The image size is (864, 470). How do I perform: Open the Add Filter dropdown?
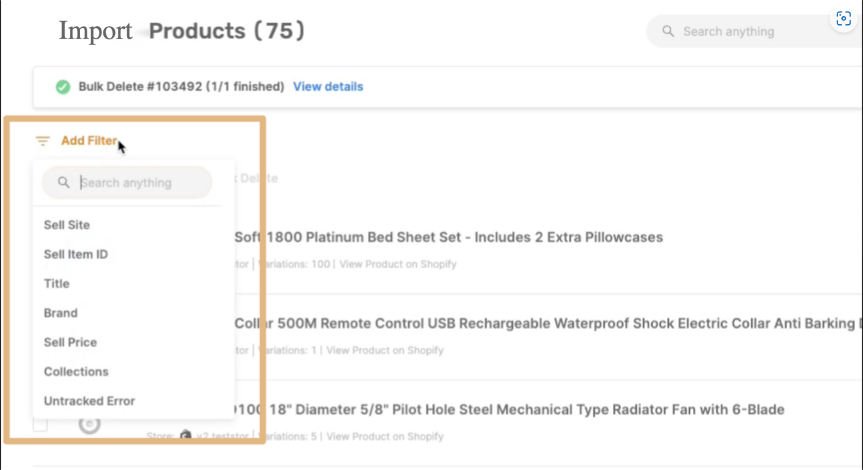pos(88,141)
